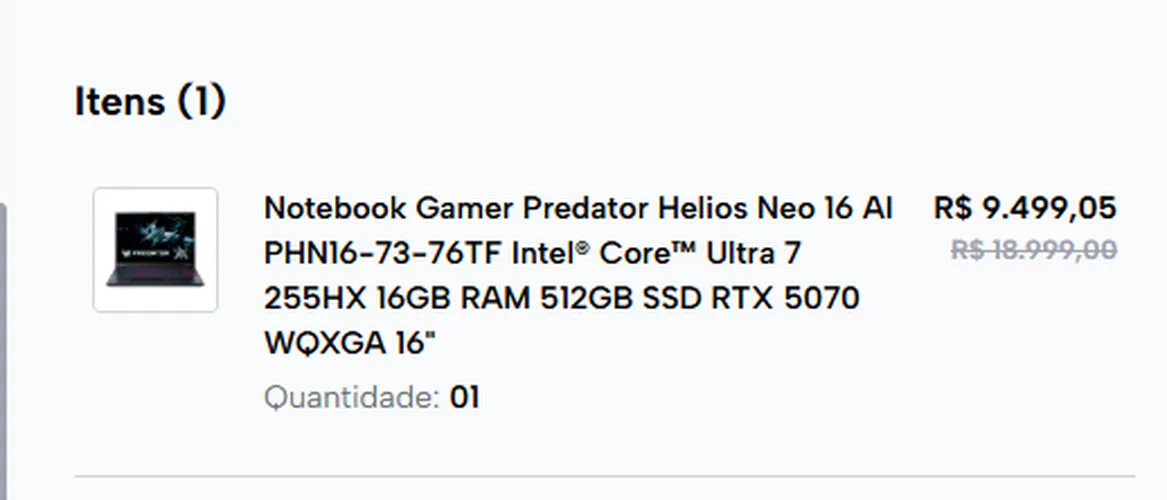1167x500 pixels.
Task: Select the PHN16-73-76TF model code text
Action: [383, 254]
